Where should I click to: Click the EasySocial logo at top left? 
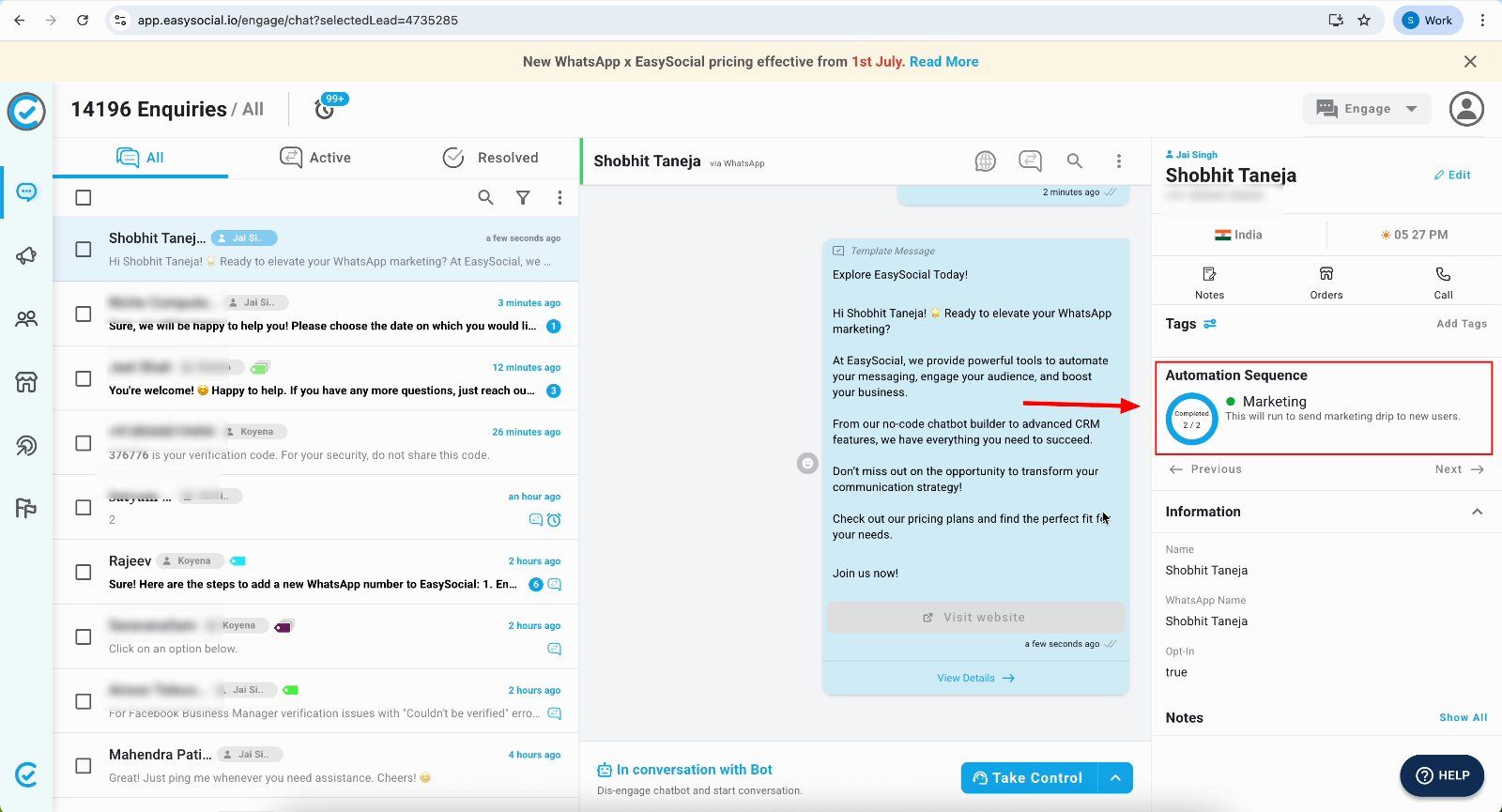[x=26, y=112]
